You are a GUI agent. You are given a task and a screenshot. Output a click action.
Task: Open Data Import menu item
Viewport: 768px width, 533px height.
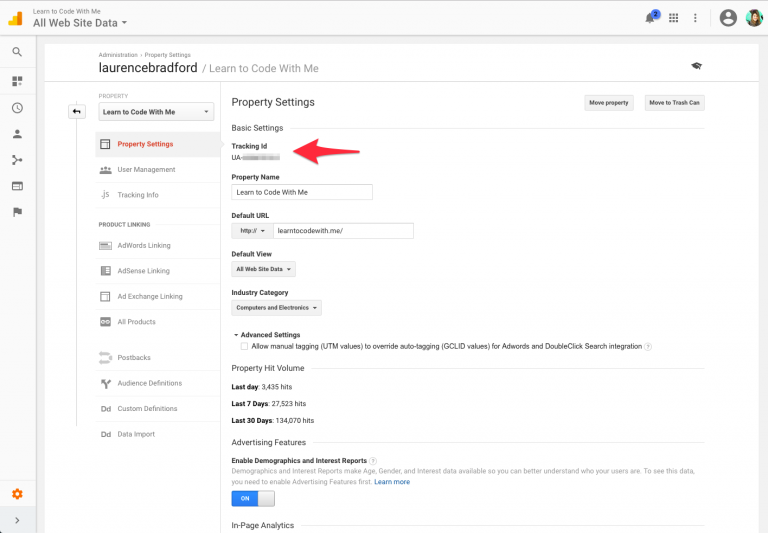pyautogui.click(x=157, y=434)
